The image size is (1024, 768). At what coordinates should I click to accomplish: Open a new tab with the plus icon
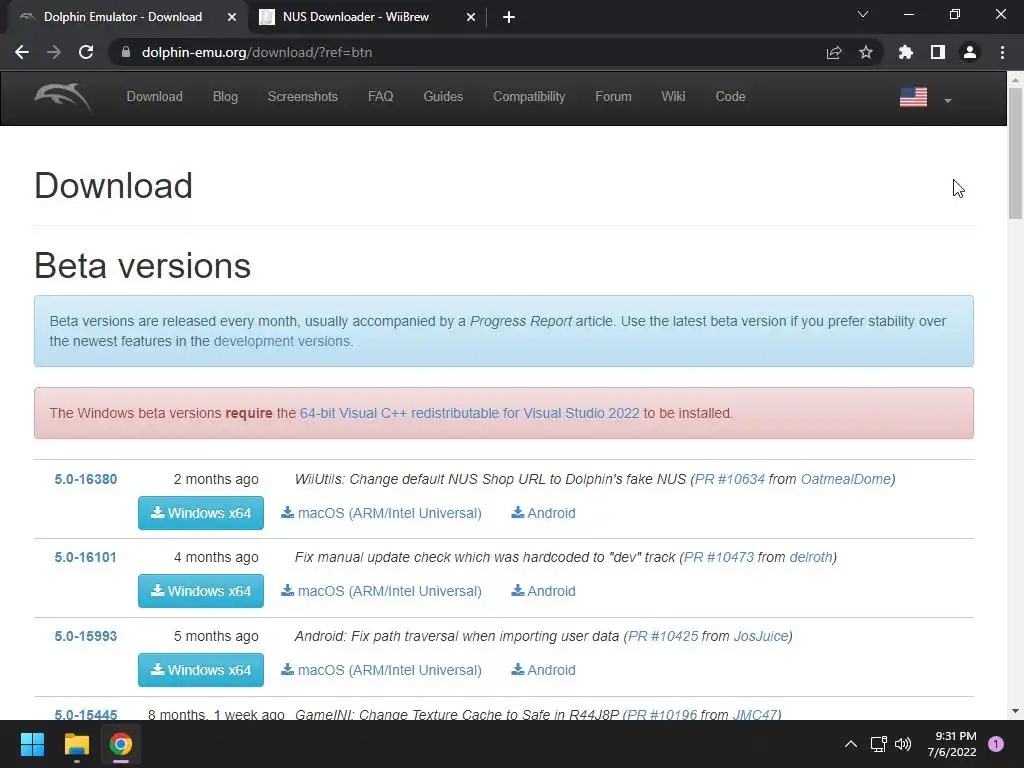point(509,18)
